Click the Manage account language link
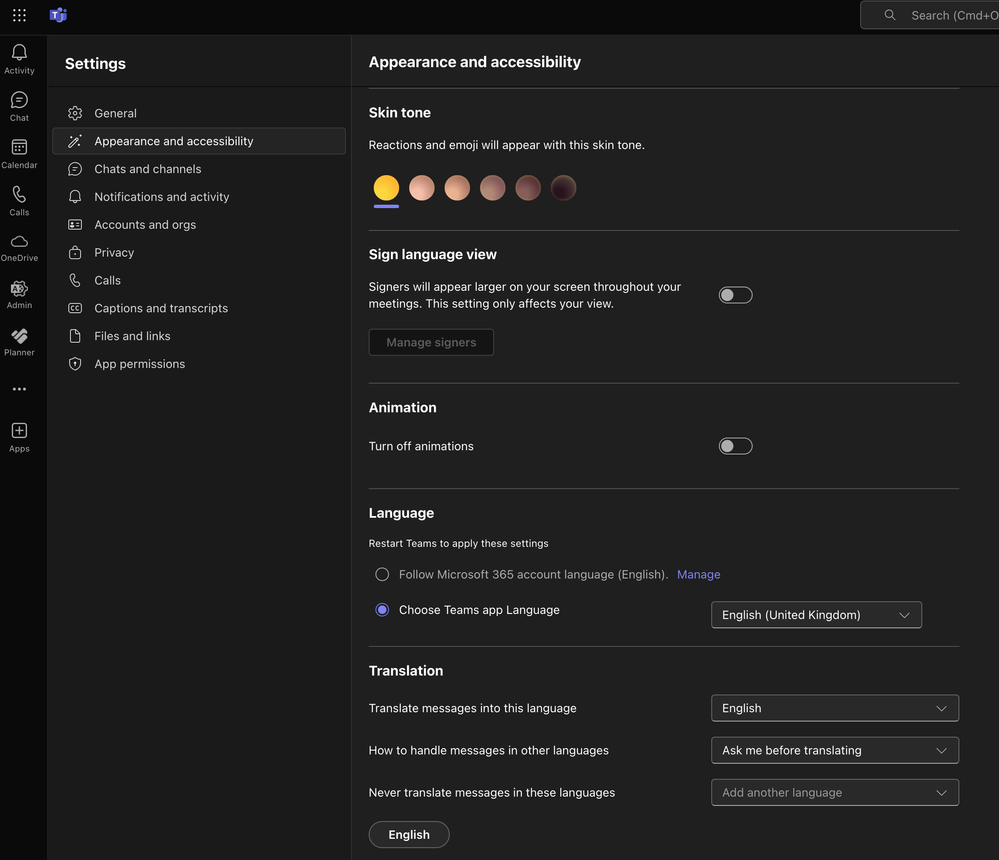The height and width of the screenshot is (860, 999). click(698, 575)
